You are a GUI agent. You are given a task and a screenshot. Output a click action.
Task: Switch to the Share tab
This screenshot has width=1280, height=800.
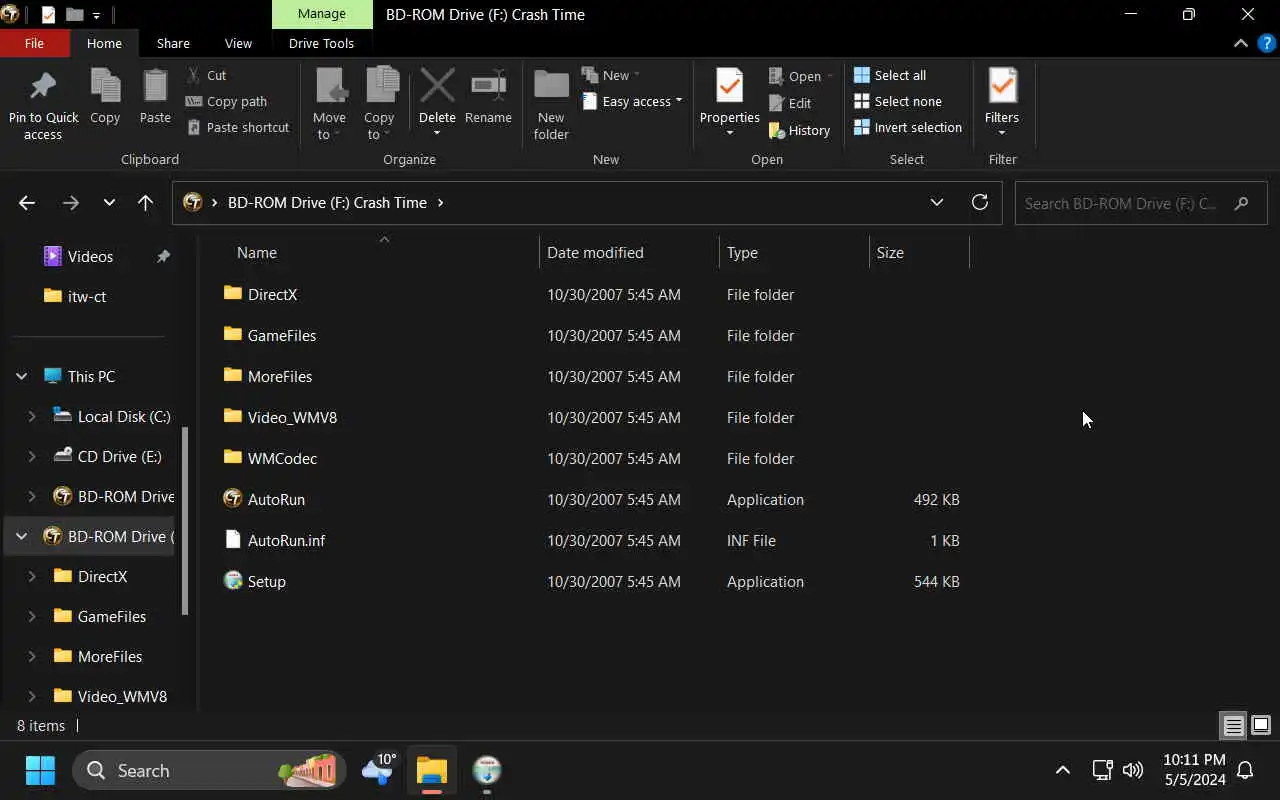(173, 43)
